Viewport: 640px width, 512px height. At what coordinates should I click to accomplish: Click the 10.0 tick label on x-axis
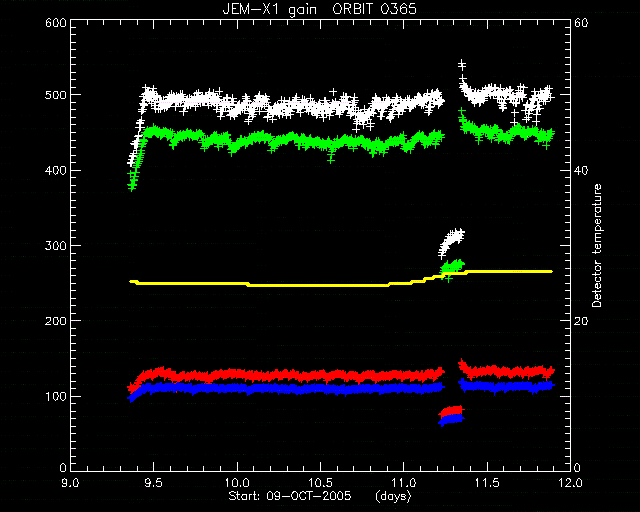[x=237, y=483]
